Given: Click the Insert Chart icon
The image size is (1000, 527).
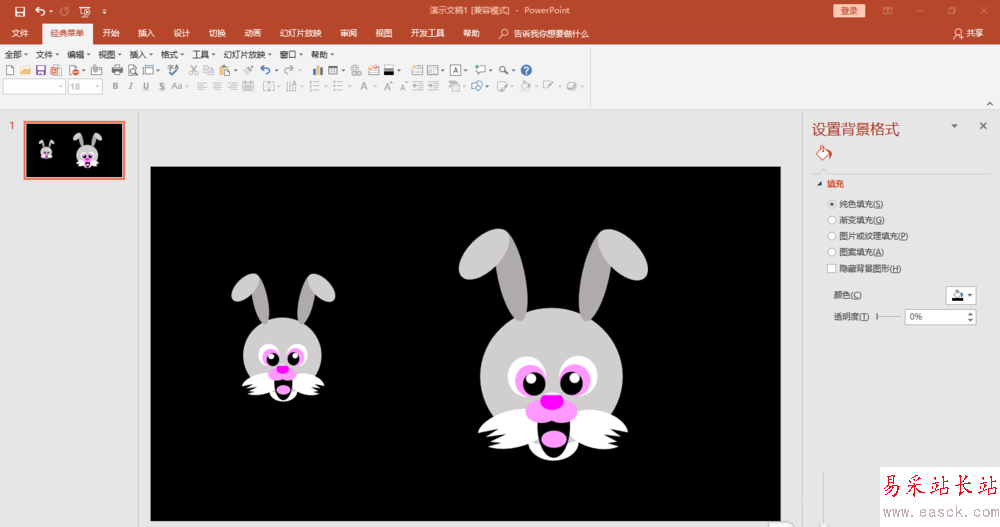Looking at the screenshot, I should (318, 71).
